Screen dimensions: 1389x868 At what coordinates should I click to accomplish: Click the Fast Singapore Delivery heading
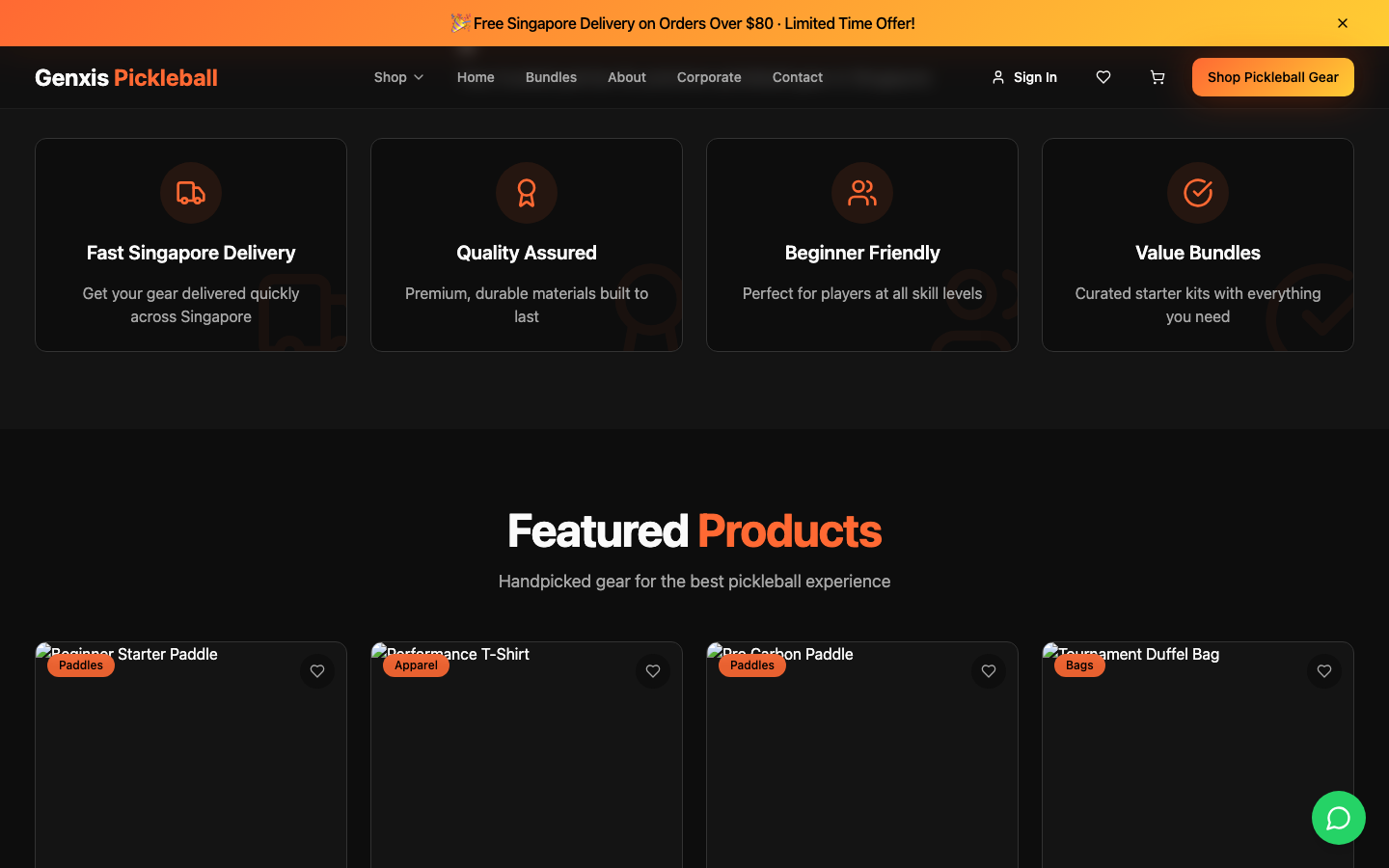191,253
